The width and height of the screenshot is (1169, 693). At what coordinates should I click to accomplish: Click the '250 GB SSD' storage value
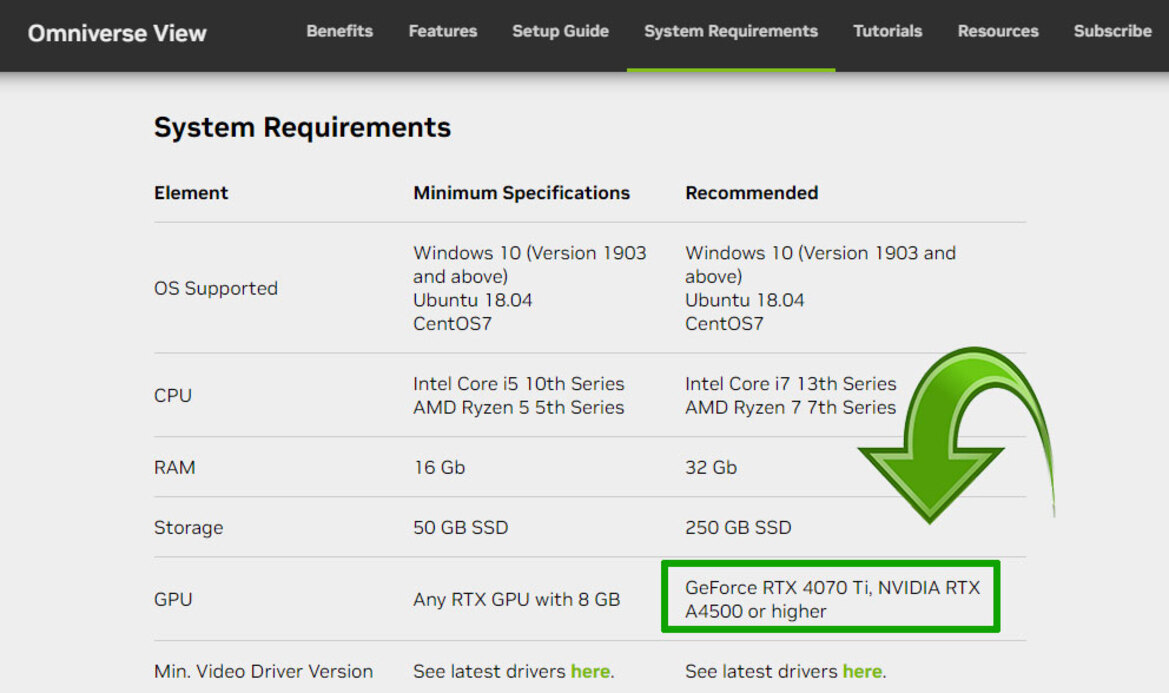coord(738,528)
